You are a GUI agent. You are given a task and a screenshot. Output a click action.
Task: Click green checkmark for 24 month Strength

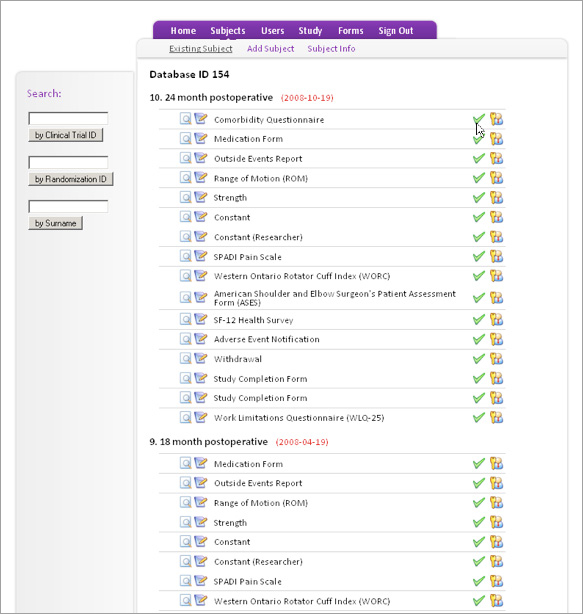click(x=478, y=197)
